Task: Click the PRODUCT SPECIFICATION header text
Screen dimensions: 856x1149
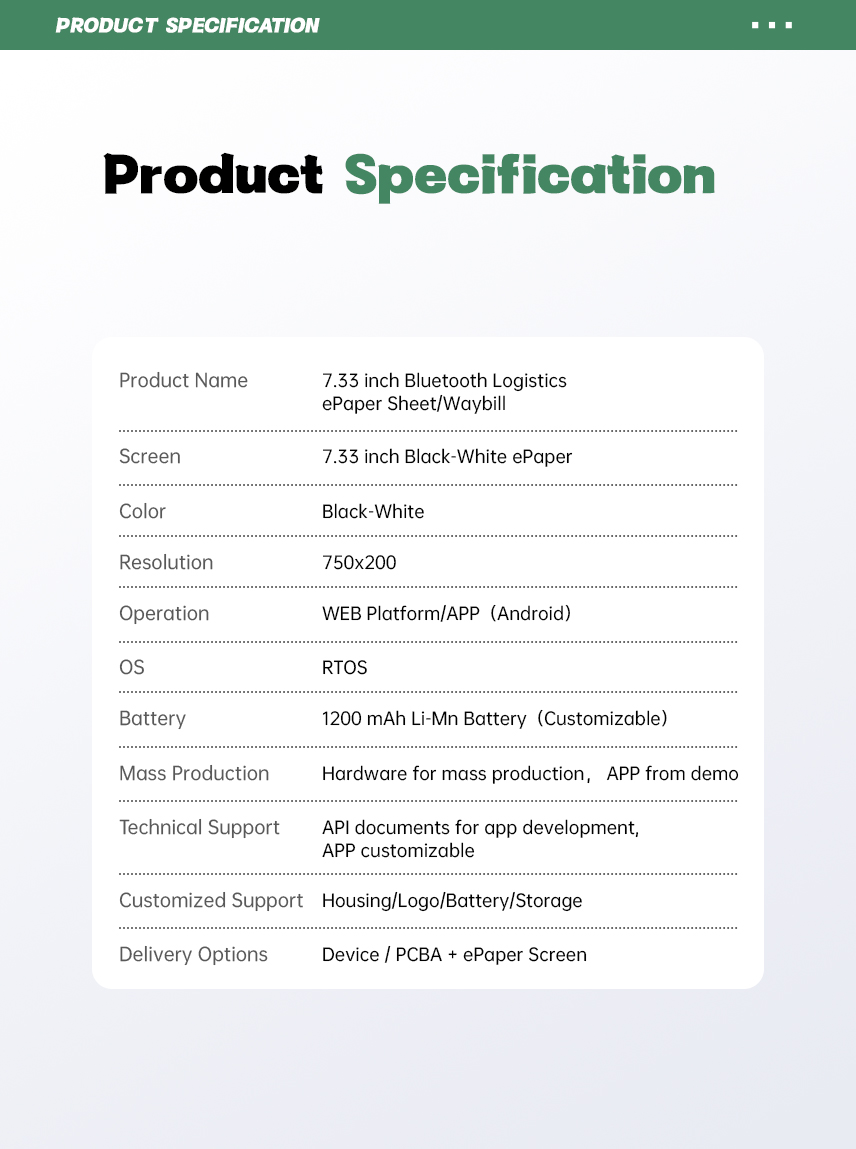Action: tap(188, 25)
